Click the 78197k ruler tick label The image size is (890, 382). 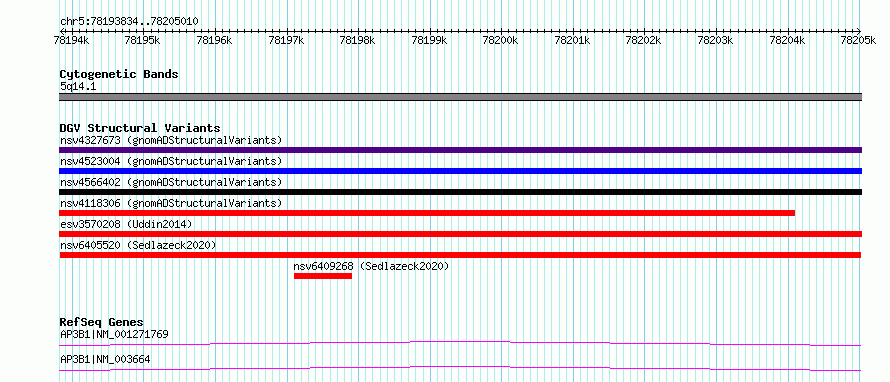tap(286, 40)
